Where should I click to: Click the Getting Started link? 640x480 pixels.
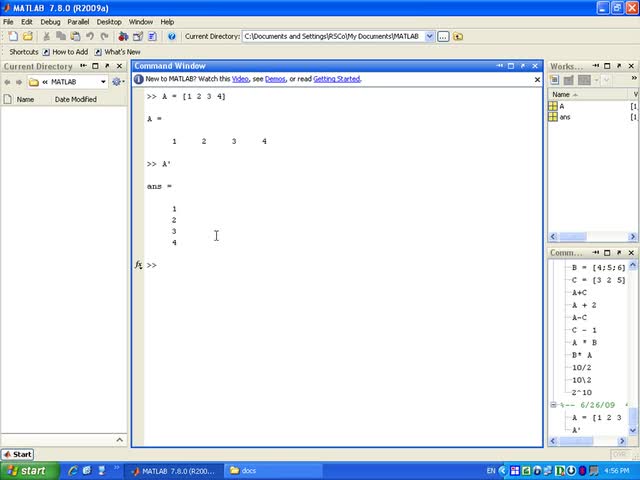(337, 79)
